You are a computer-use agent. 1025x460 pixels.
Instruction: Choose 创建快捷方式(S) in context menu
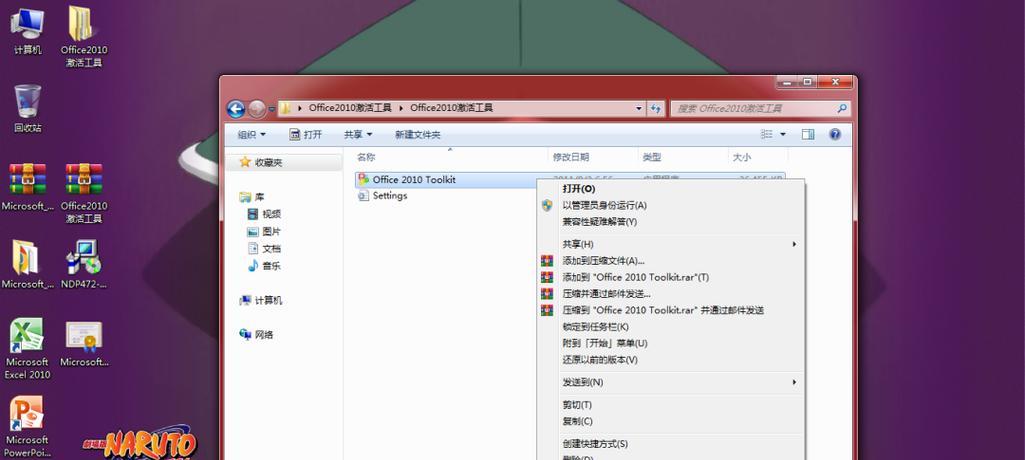671,444
